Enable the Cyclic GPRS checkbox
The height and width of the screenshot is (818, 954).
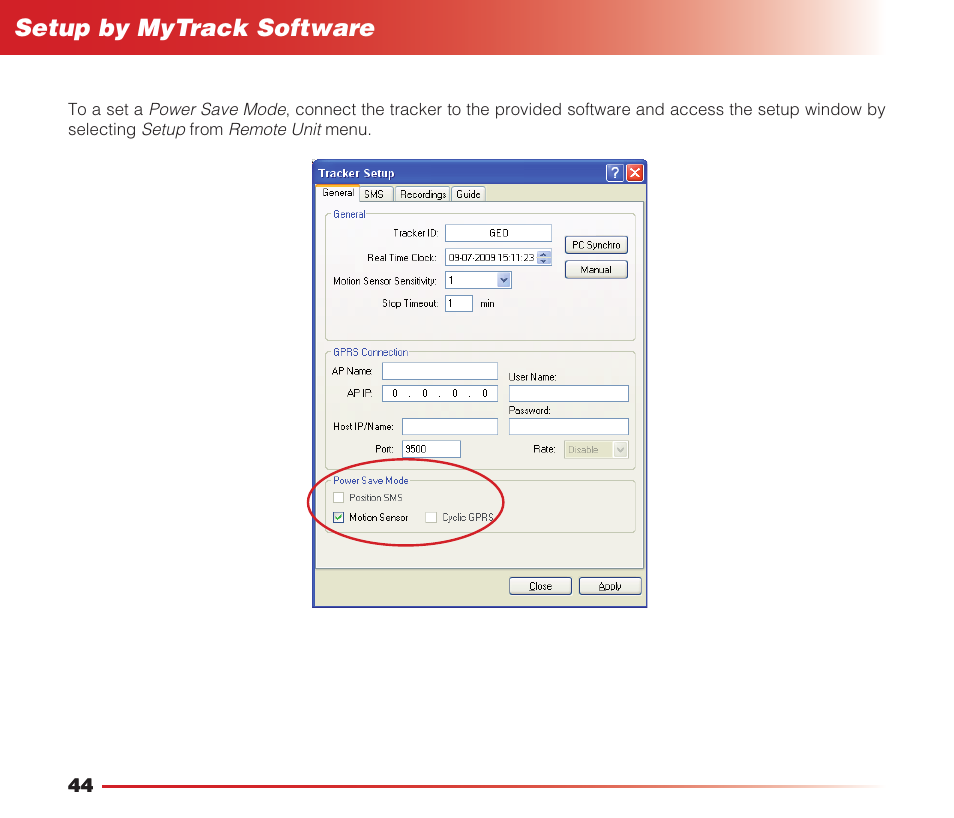pos(431,517)
